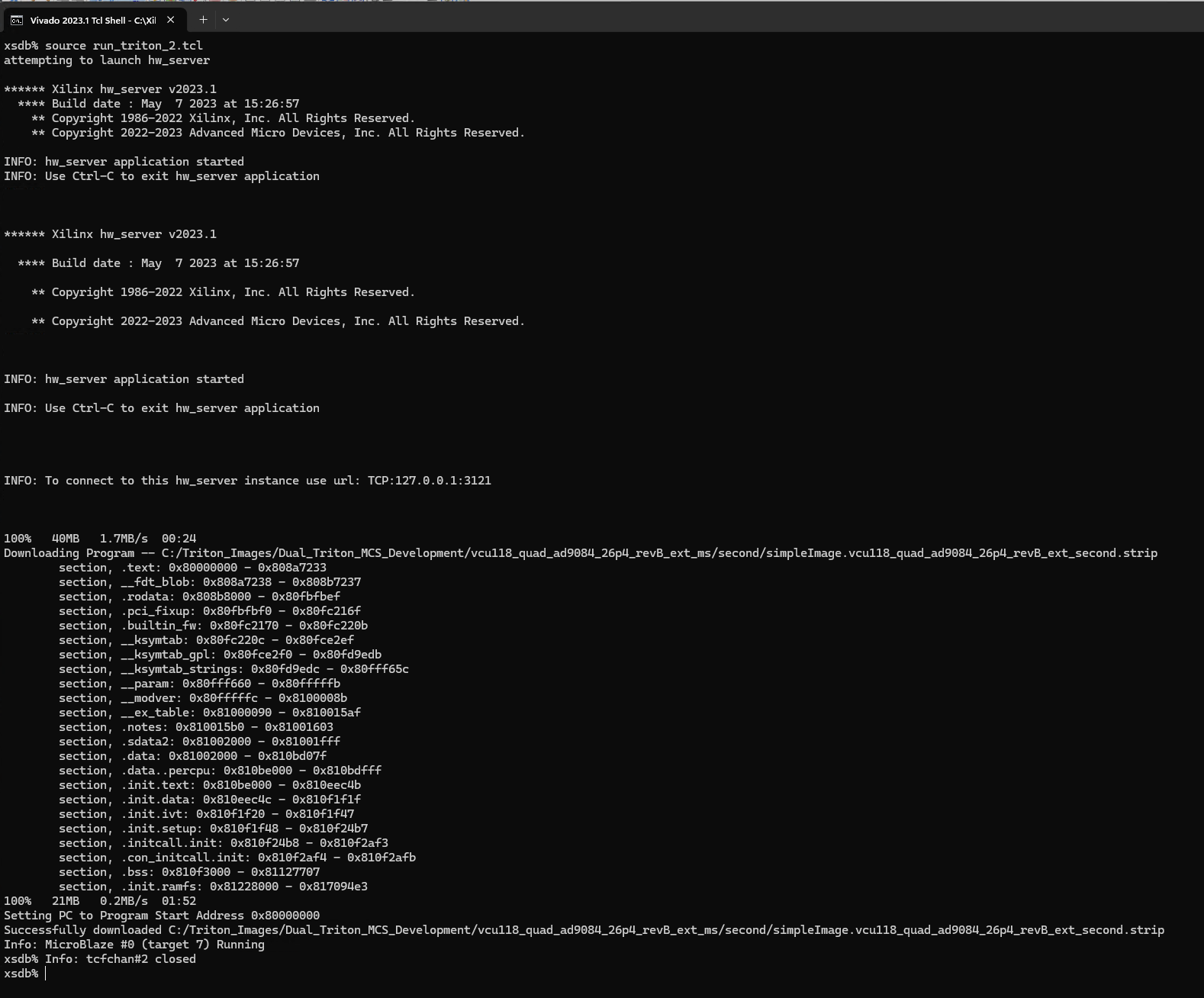Click the 'Setting PC to Program Start Address' line
The height and width of the screenshot is (998, 1204).
coord(162,916)
